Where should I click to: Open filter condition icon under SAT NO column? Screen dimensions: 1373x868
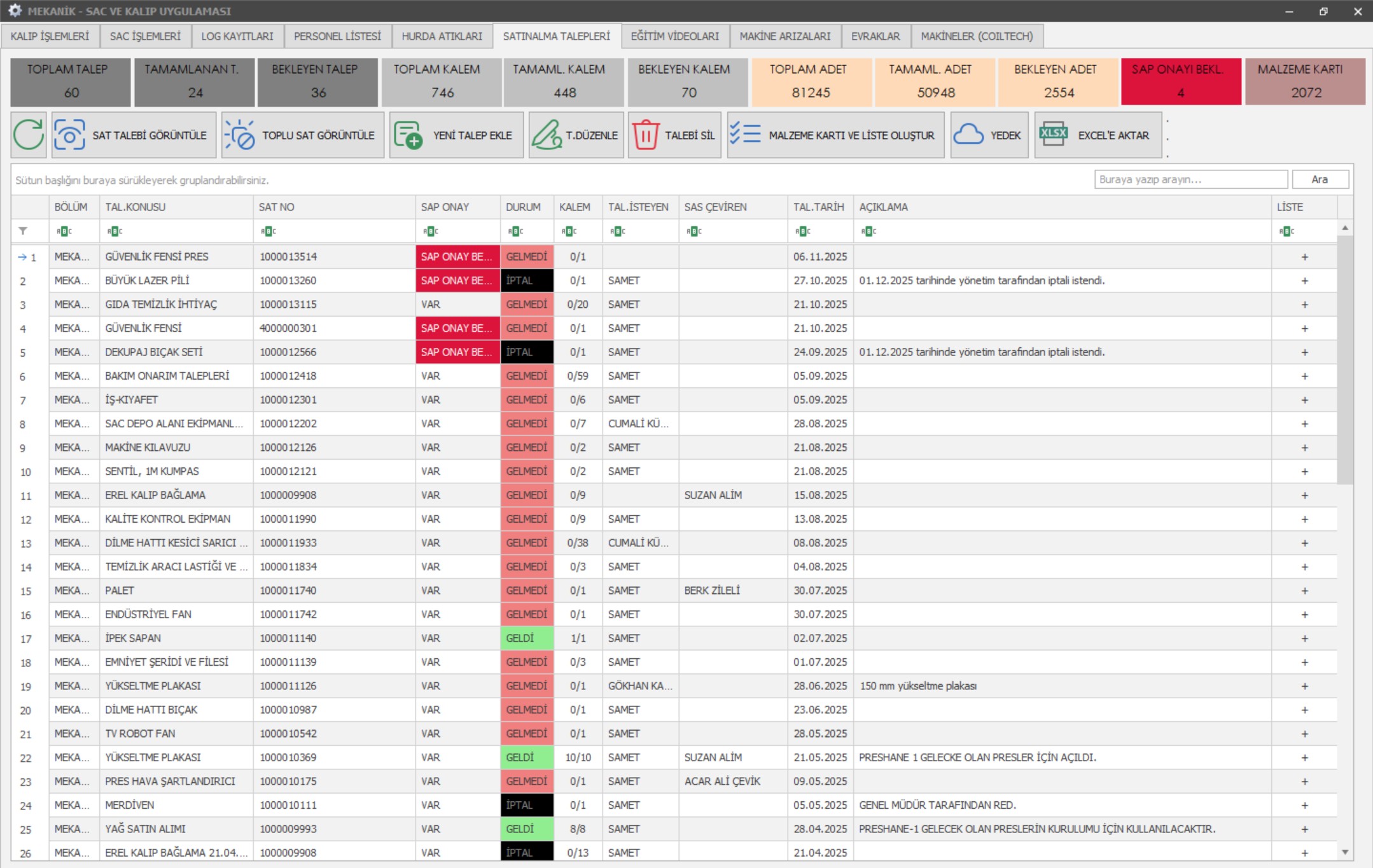coord(268,231)
